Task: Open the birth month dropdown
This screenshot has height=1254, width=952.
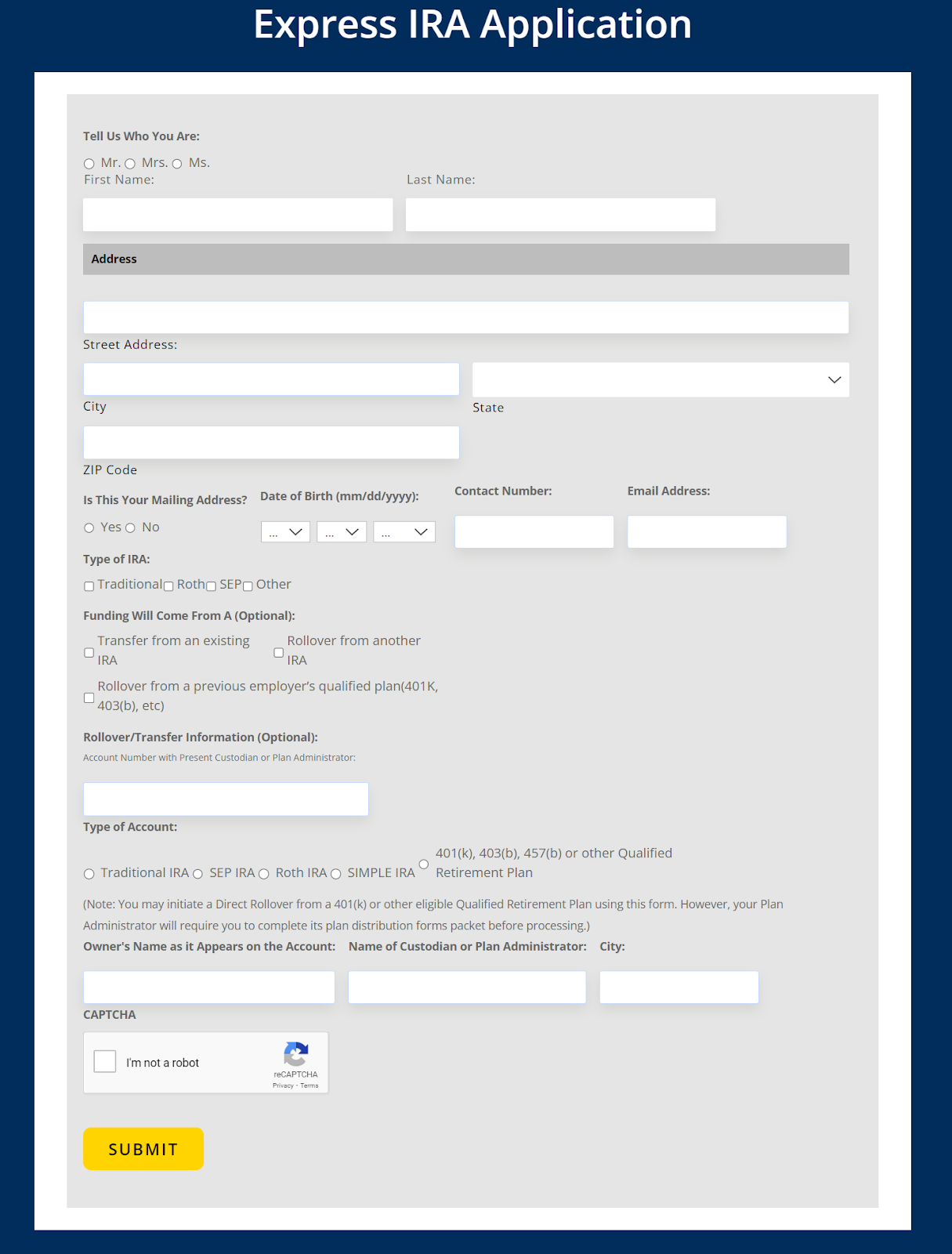Action: [x=285, y=532]
